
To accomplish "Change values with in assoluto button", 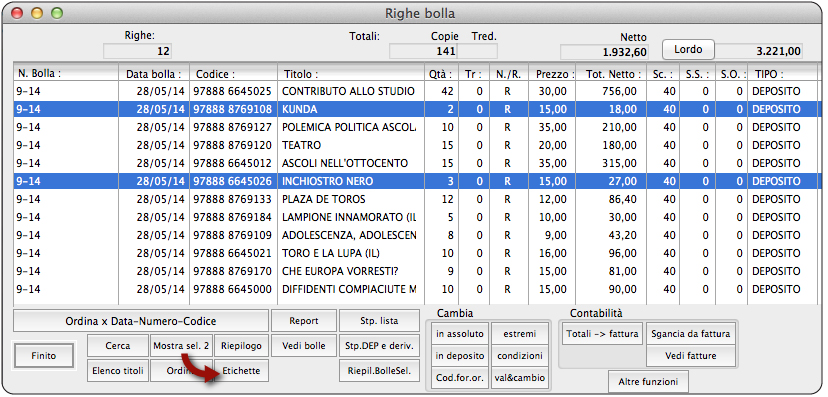I will (x=459, y=334).
